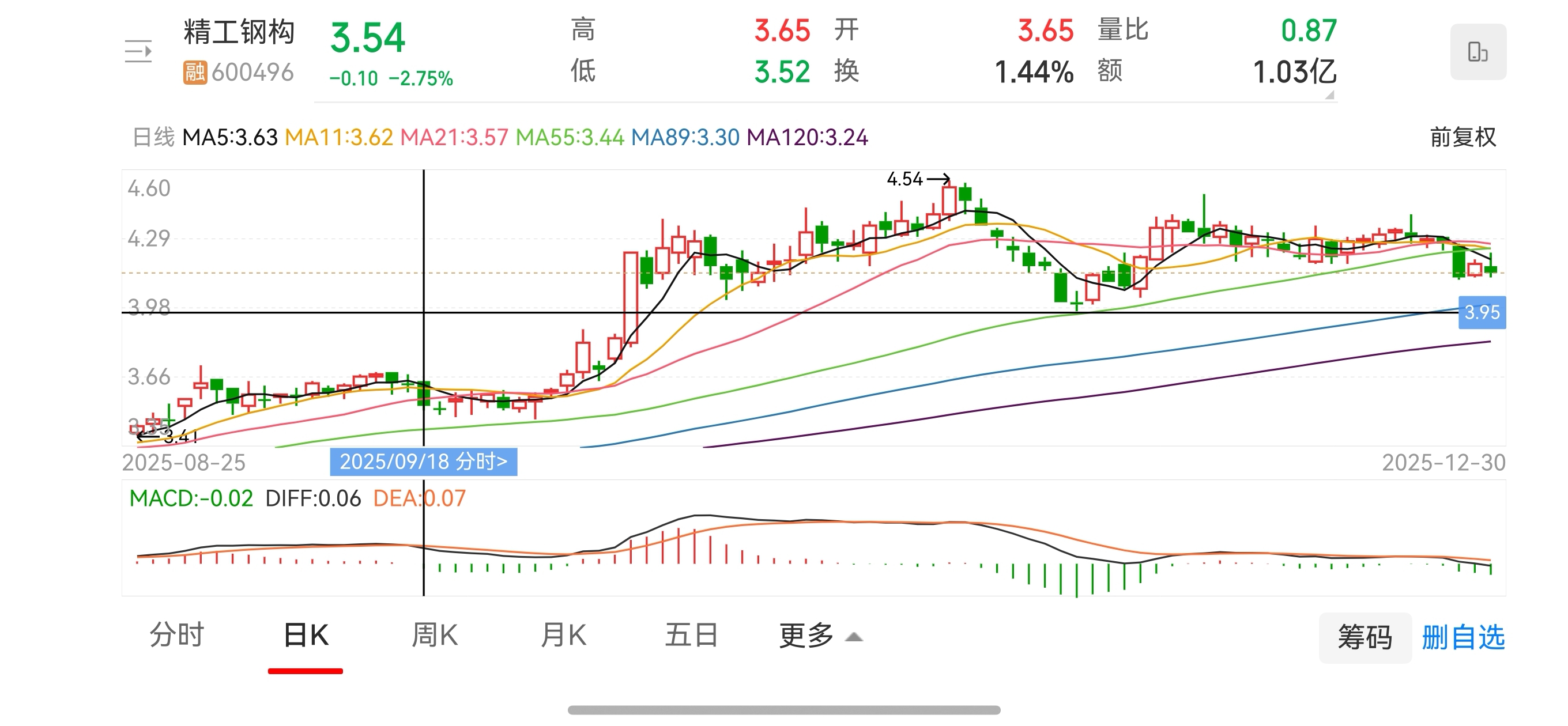The height and width of the screenshot is (726, 1568).
Task: Change 前复权 adjustment setting
Action: point(1462,137)
